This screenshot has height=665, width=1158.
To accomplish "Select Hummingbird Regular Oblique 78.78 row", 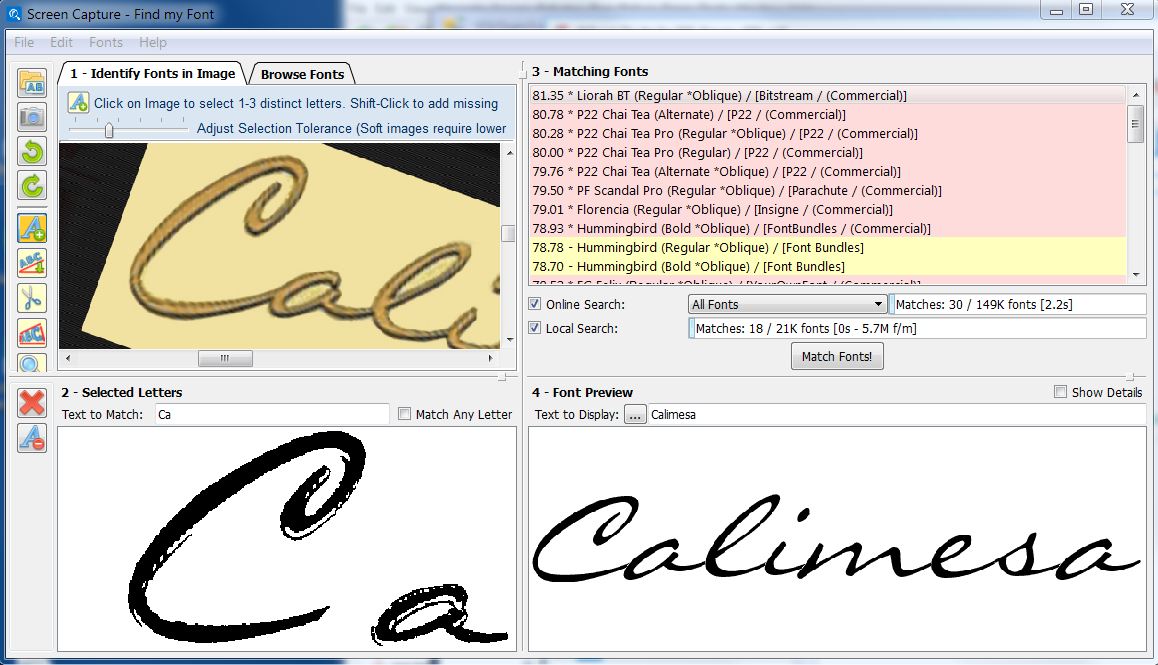I will pos(827,248).
